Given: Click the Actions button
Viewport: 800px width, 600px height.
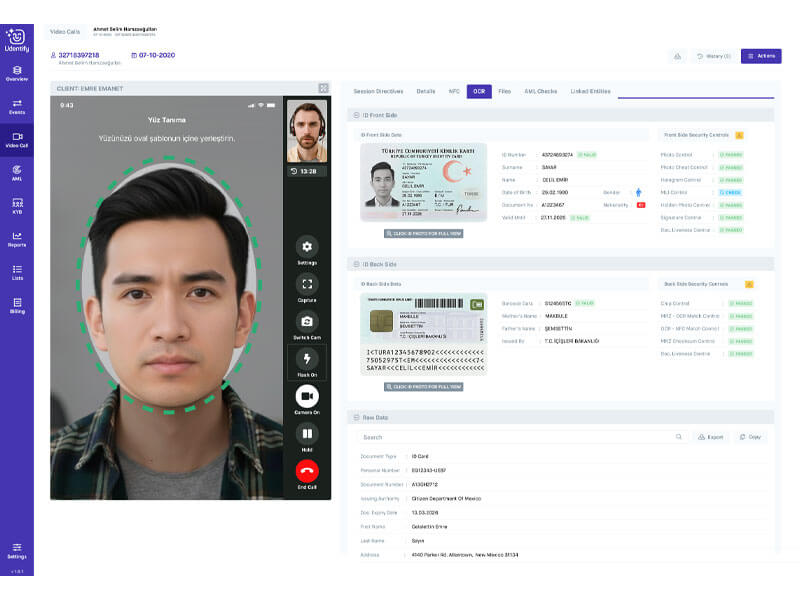Looking at the screenshot, I should (761, 56).
